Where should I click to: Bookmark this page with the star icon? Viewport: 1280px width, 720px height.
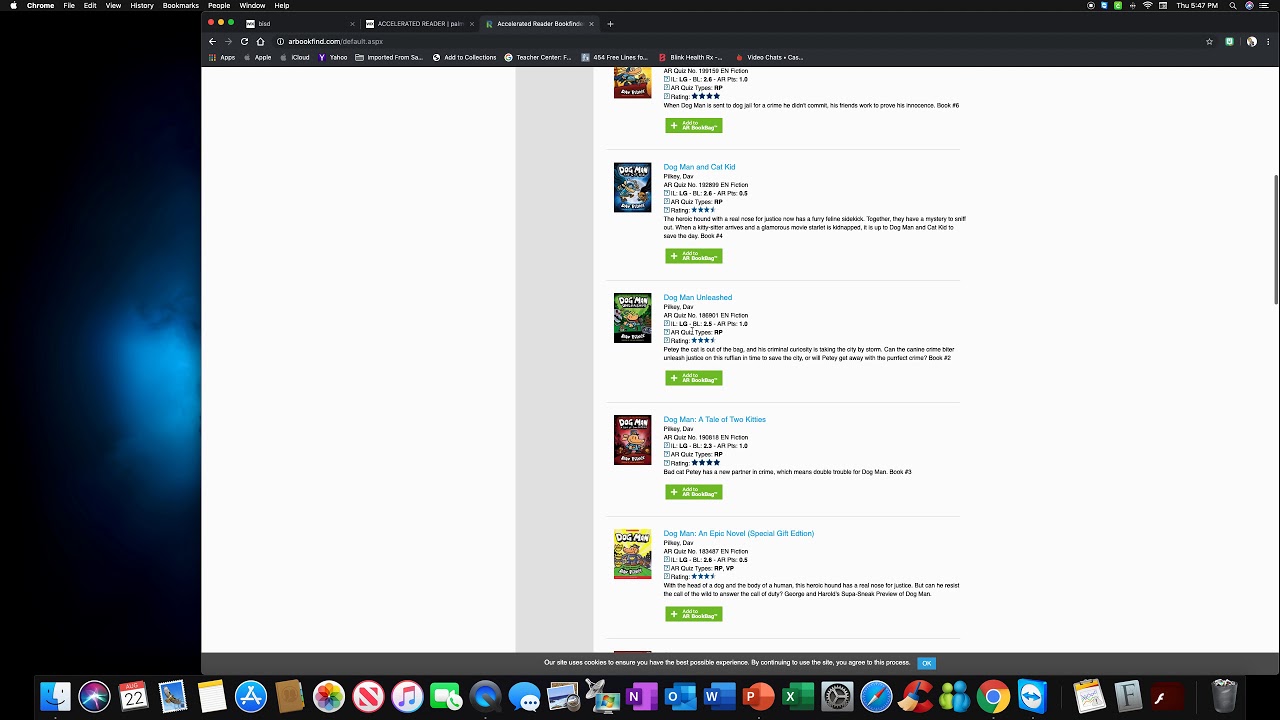tap(1209, 41)
